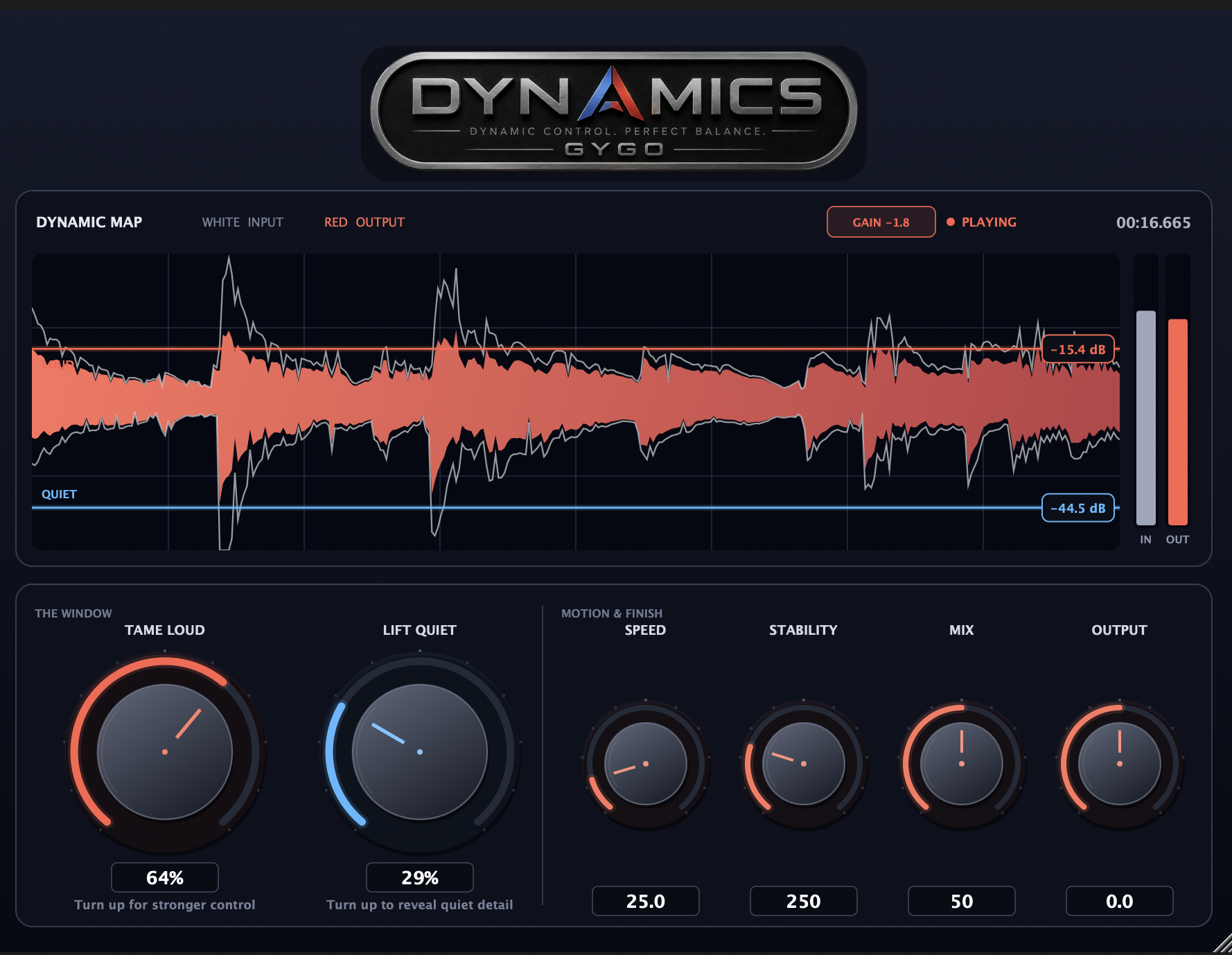This screenshot has height=955, width=1232.
Task: Click the Output knob
Action: point(1120,764)
